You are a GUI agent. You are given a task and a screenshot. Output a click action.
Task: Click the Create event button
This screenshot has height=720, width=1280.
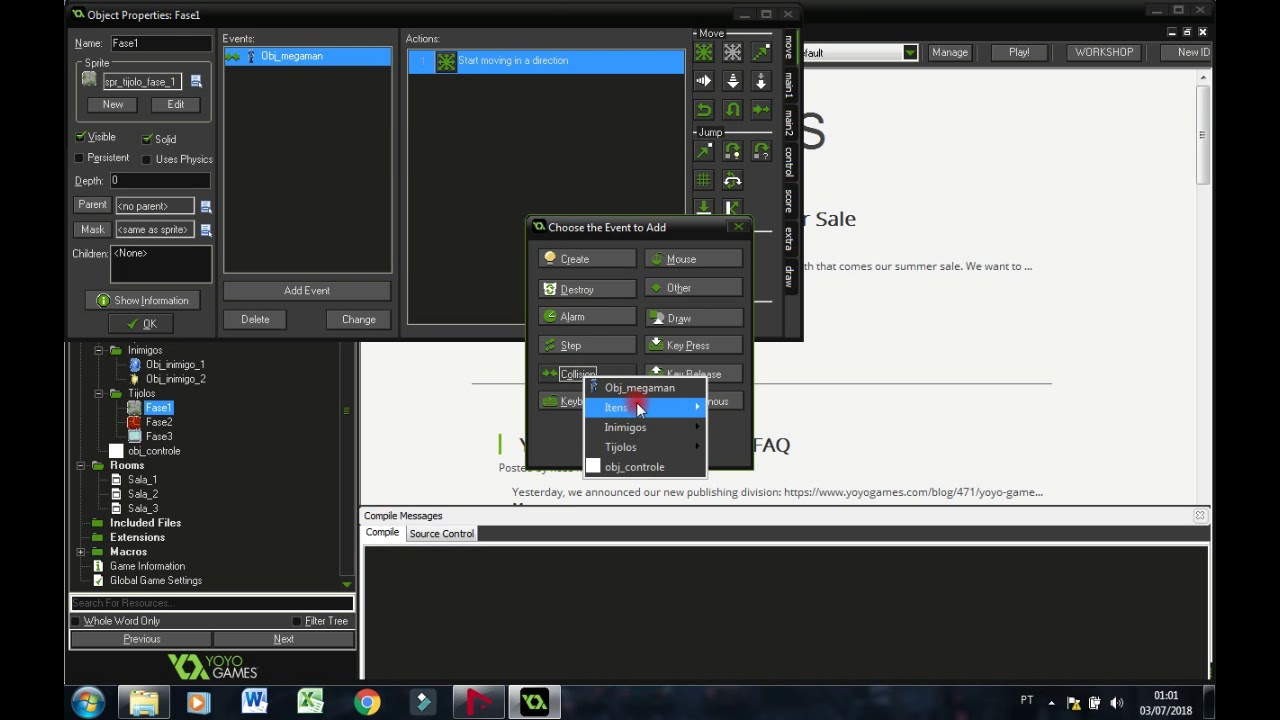coord(587,259)
